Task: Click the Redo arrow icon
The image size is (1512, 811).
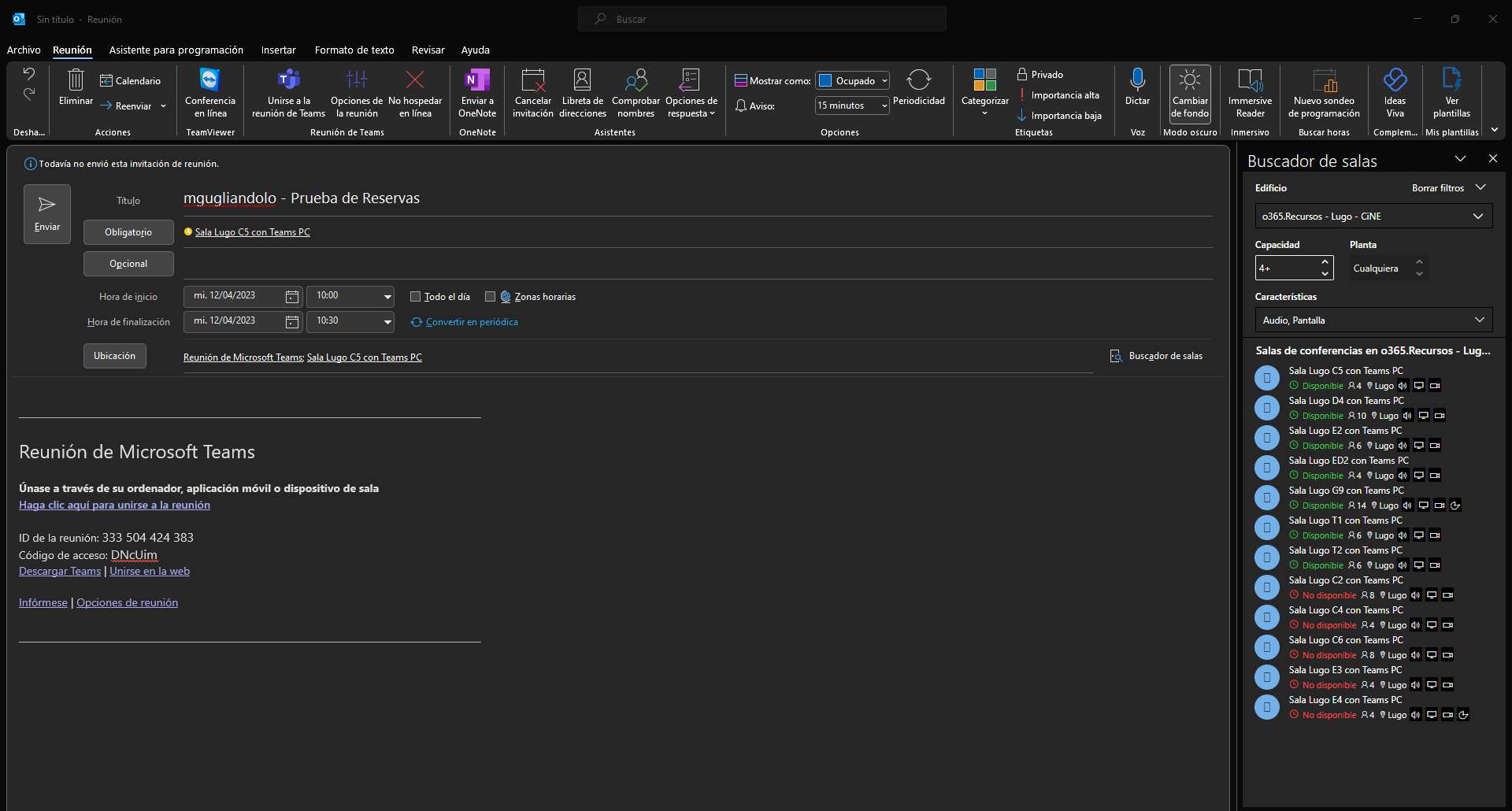Action: click(x=28, y=94)
